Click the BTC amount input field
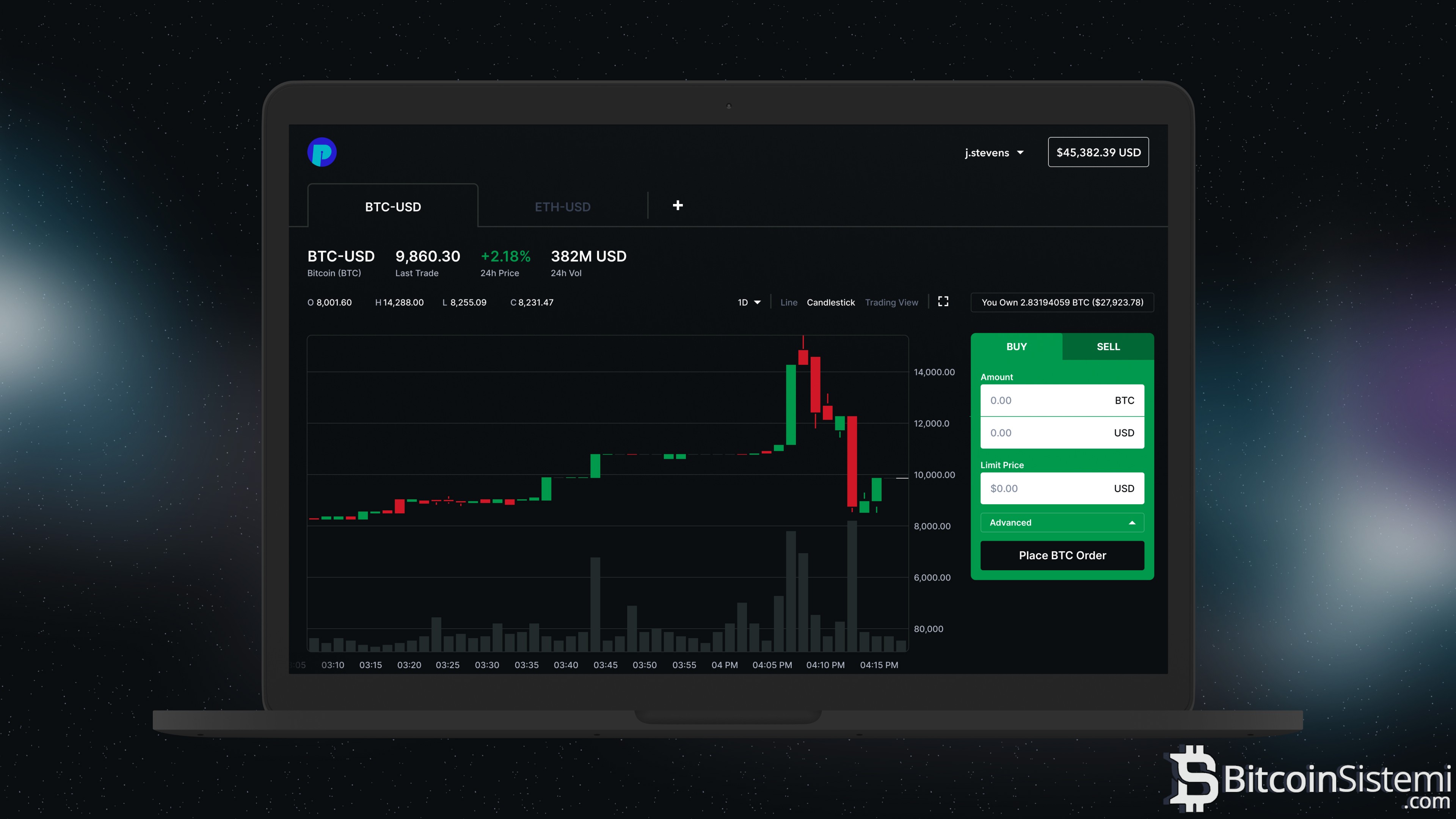 tap(1046, 400)
